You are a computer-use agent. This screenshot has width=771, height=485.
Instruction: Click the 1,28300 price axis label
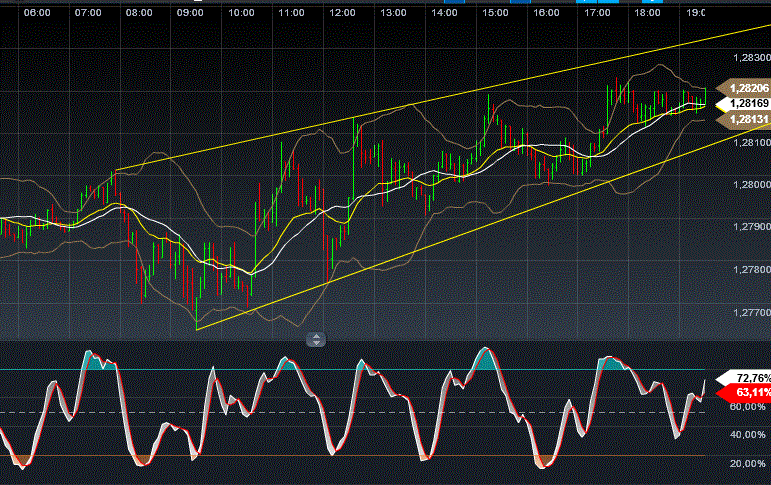751,58
